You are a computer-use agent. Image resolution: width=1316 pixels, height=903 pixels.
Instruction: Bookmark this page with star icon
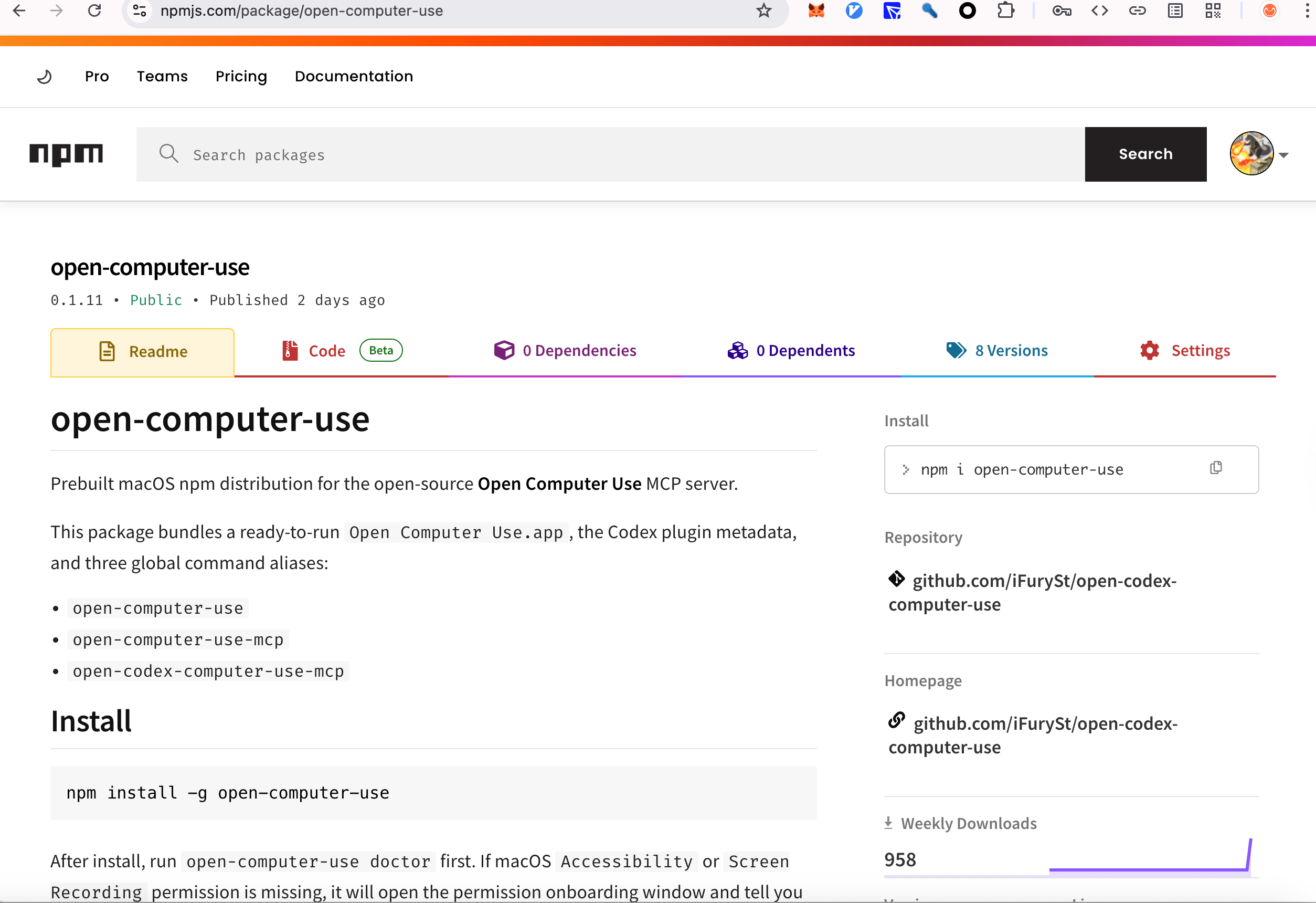tap(764, 11)
